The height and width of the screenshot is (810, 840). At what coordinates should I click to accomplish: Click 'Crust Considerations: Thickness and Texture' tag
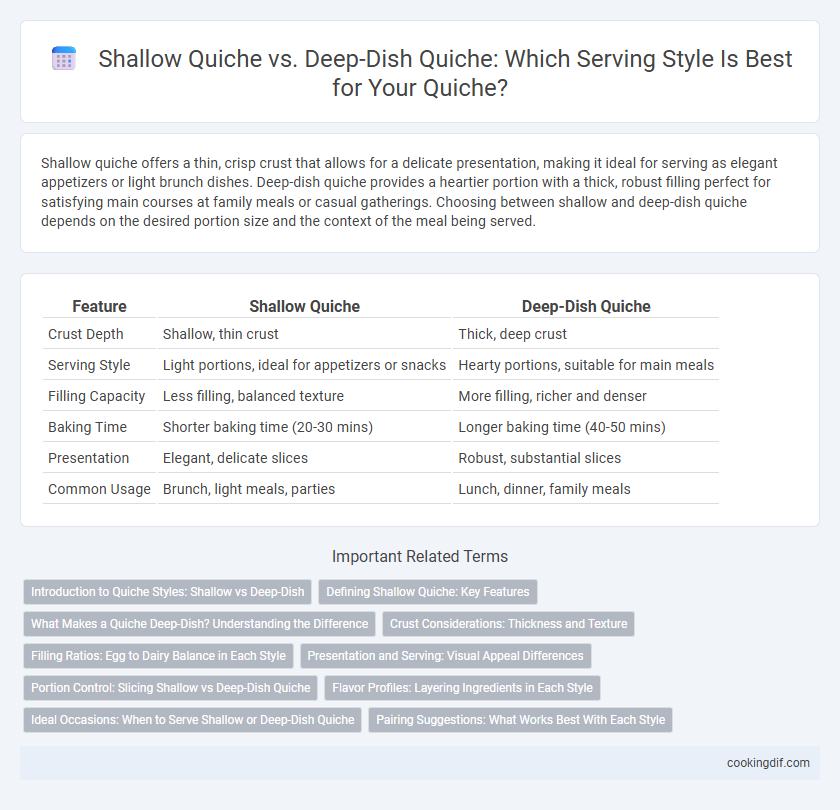tap(508, 624)
